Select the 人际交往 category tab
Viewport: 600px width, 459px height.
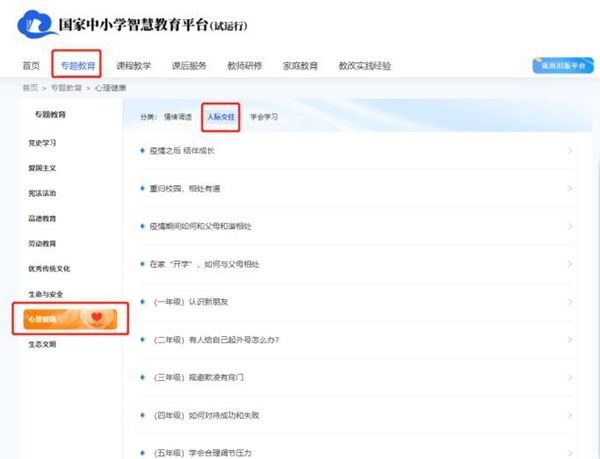click(219, 117)
